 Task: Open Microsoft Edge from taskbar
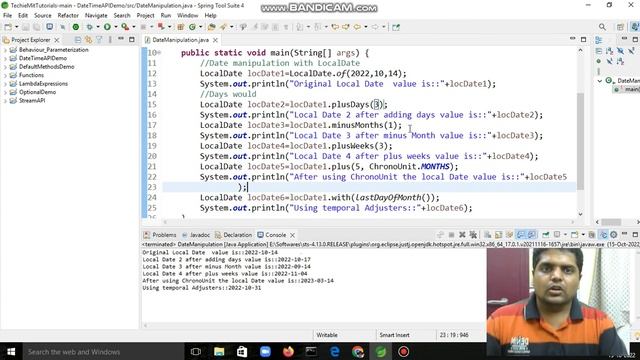[335, 351]
